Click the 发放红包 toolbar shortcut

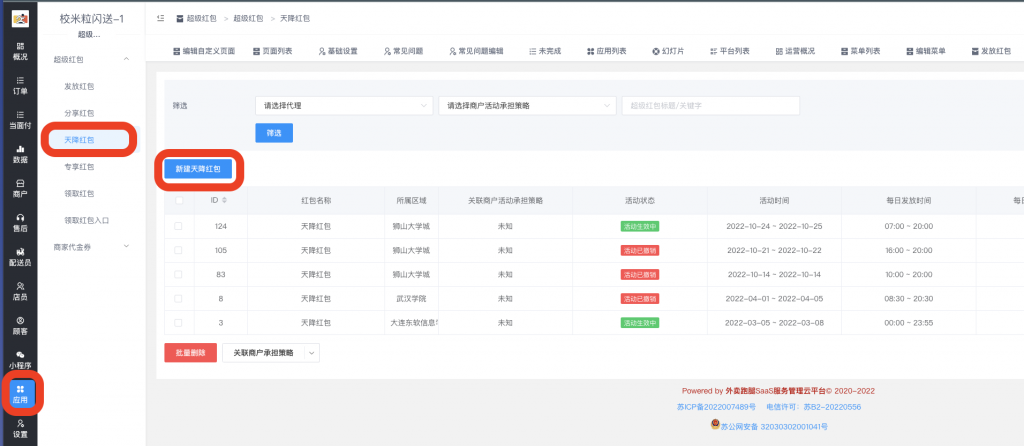tap(991, 51)
